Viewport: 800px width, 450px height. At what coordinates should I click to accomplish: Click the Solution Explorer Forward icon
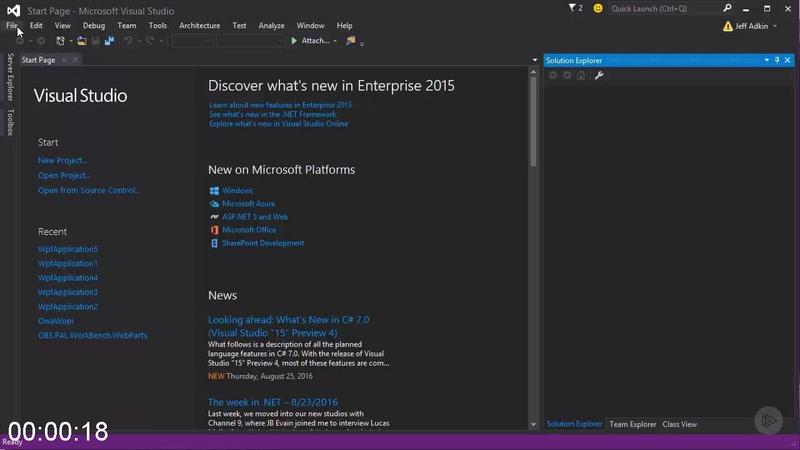coord(567,76)
